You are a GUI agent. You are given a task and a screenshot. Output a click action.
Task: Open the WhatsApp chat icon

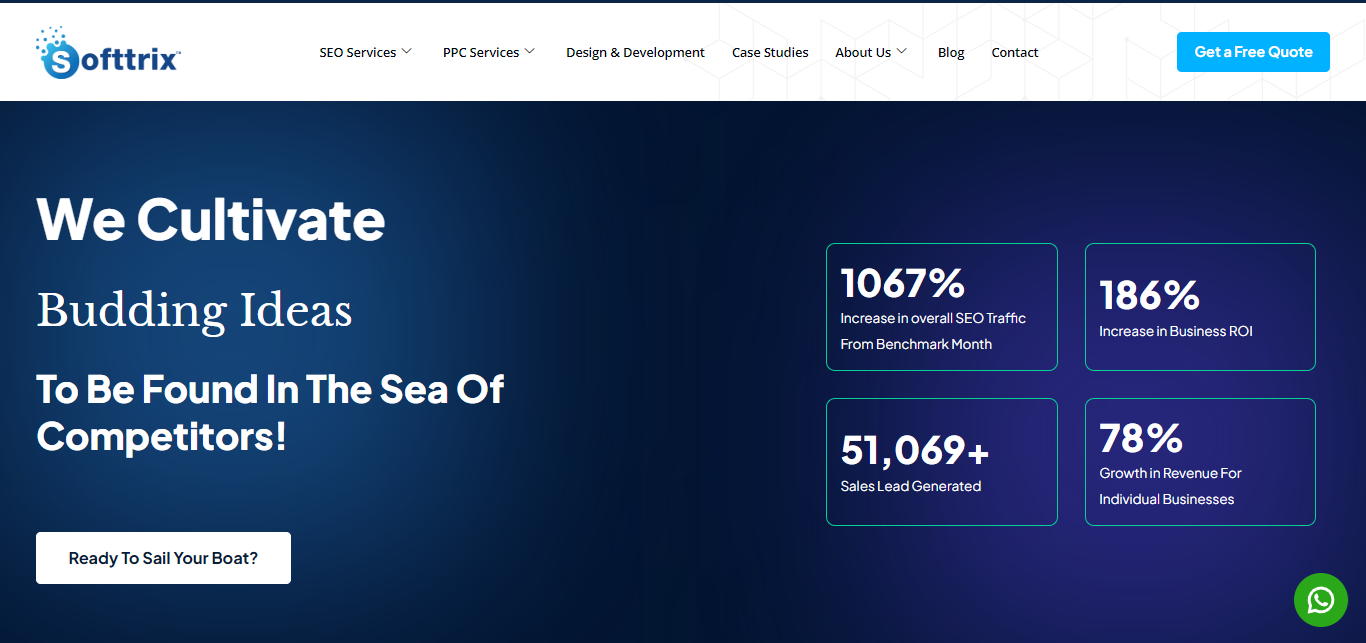pyautogui.click(x=1320, y=600)
